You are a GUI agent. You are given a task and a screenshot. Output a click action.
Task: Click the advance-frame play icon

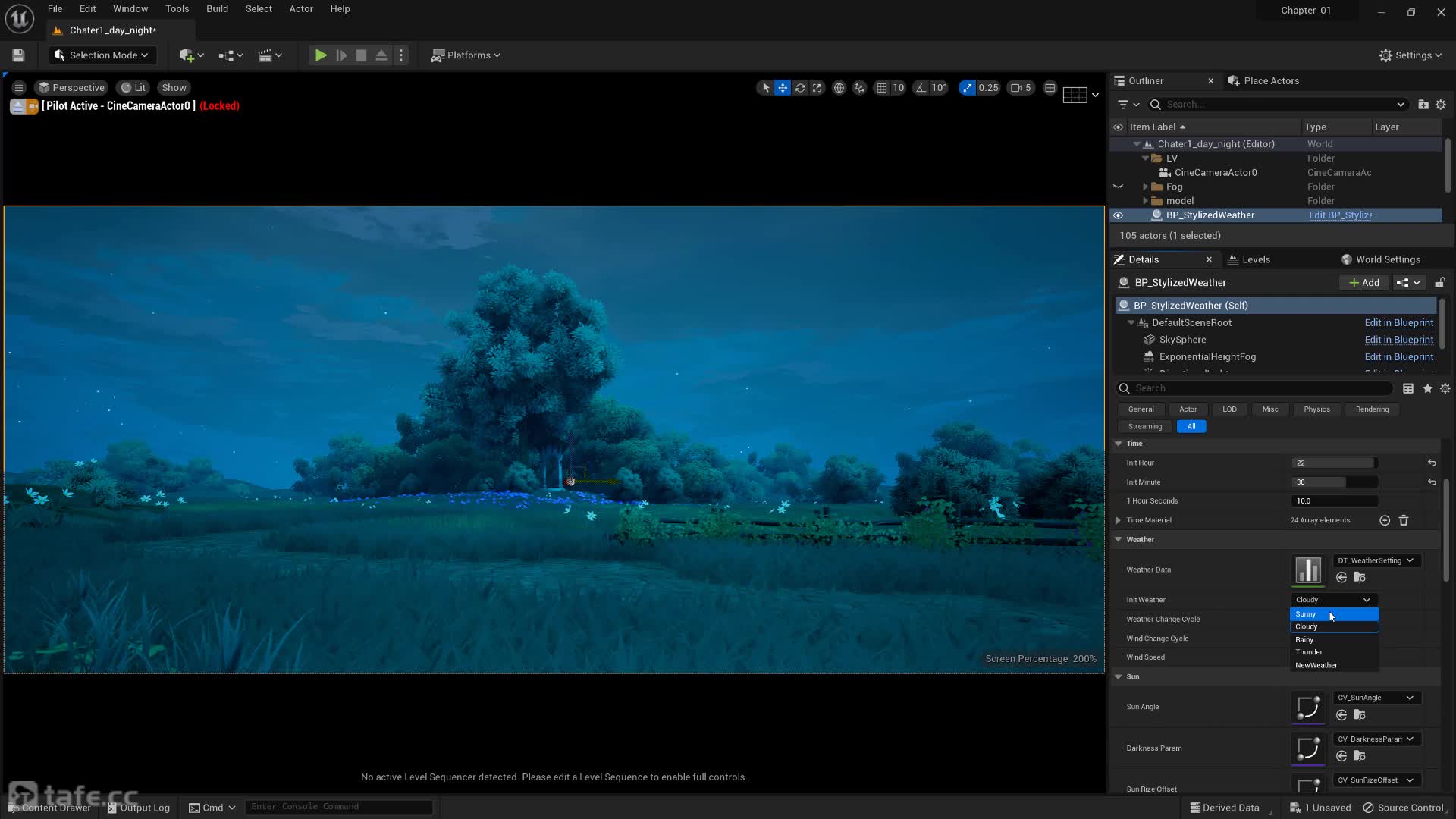341,55
